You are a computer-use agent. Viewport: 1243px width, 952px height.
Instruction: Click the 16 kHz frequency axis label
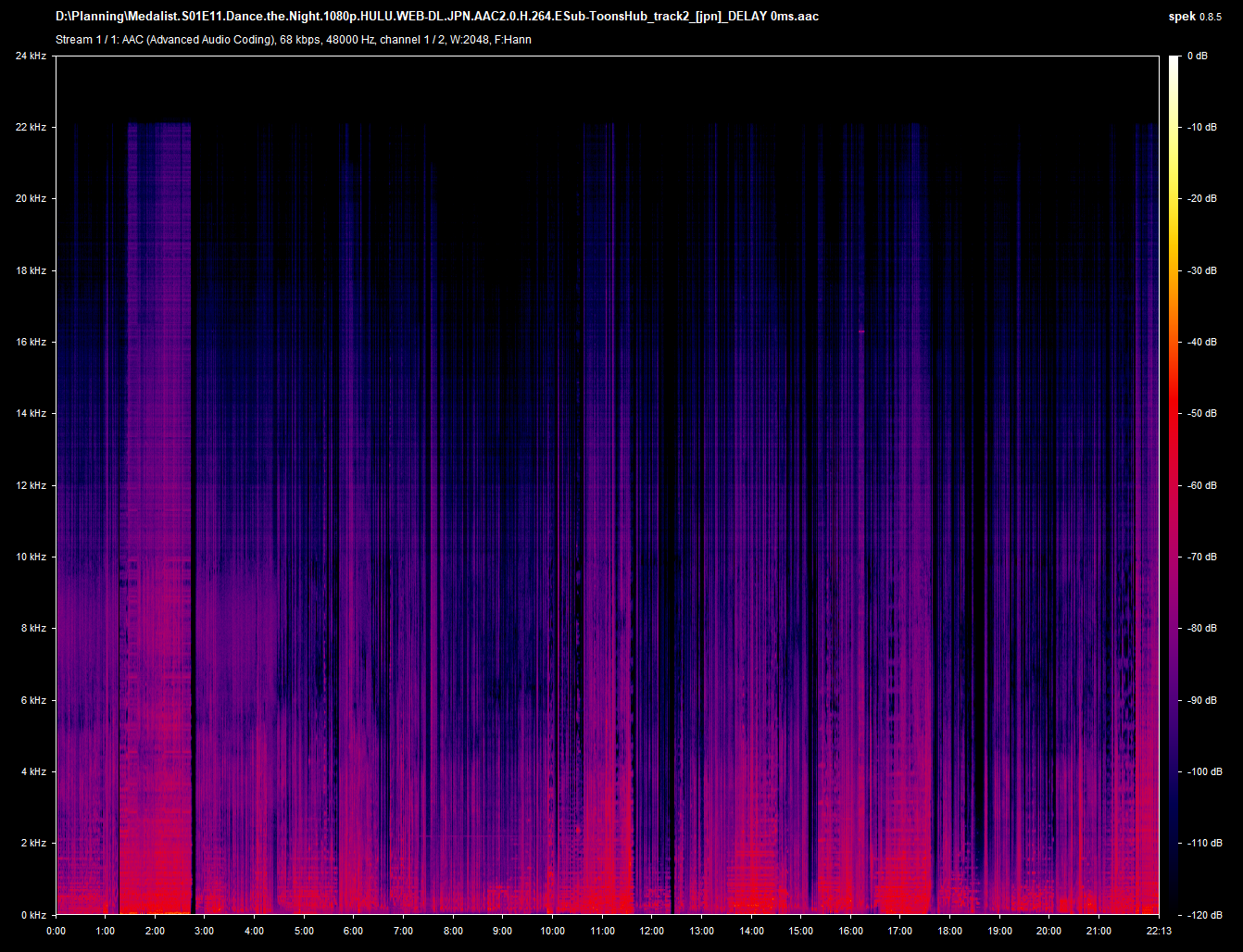pos(31,342)
